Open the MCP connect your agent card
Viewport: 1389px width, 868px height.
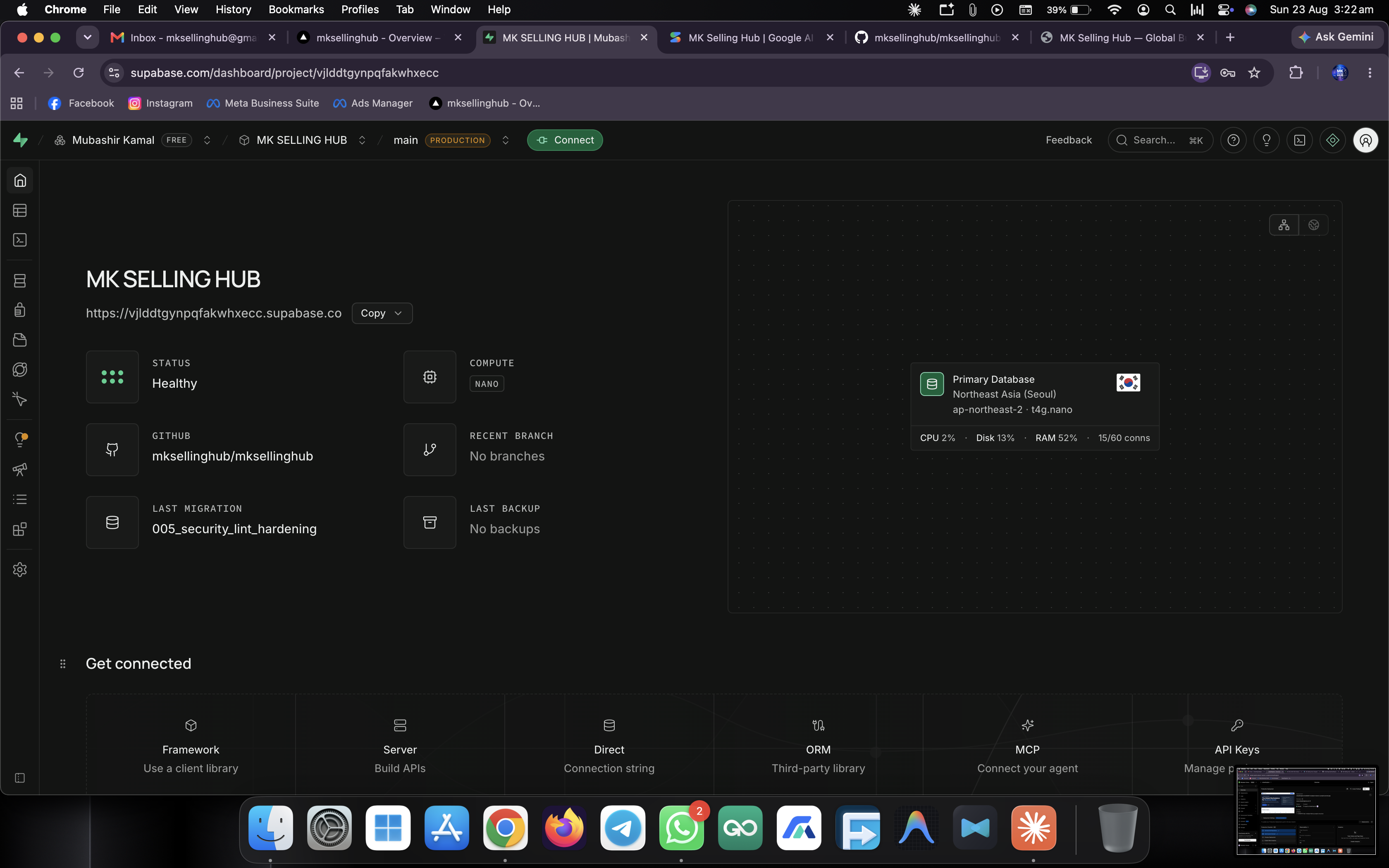(x=1027, y=745)
